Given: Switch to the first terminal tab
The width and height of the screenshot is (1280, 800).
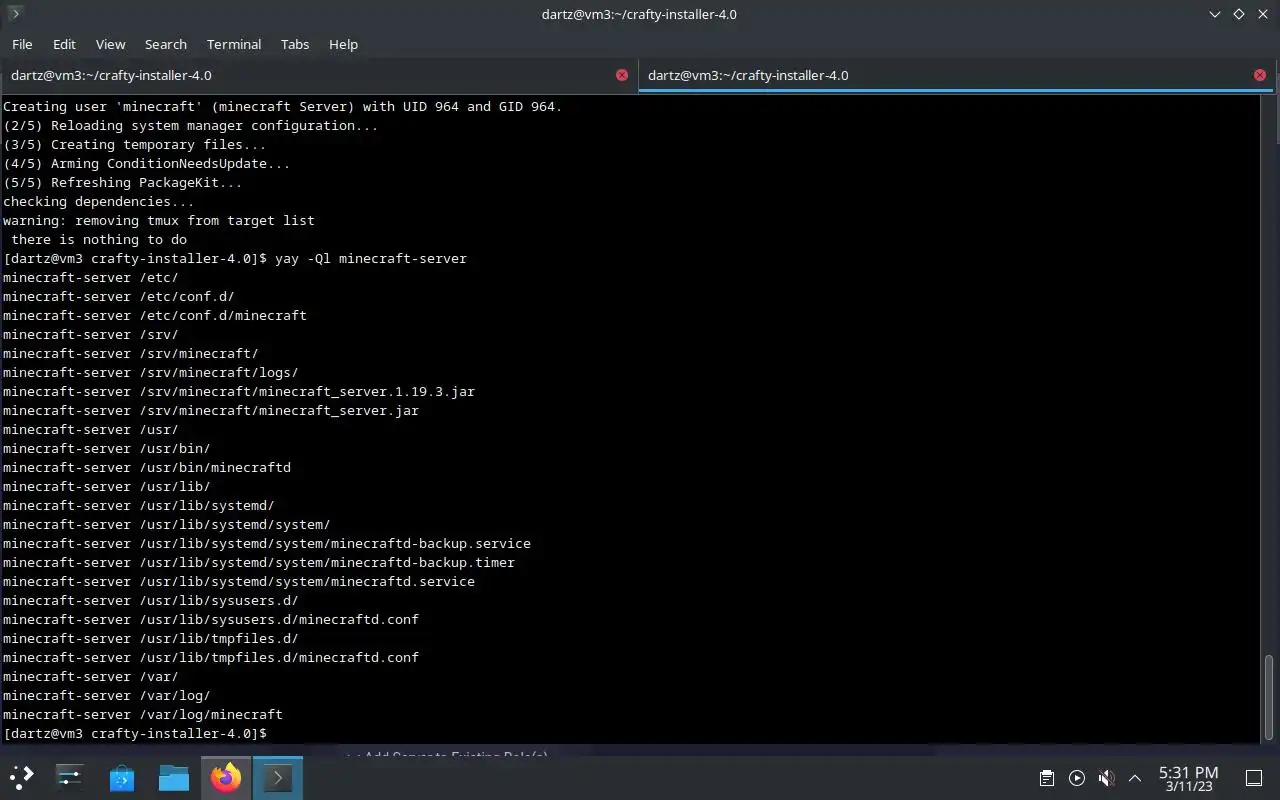Looking at the screenshot, I should [319, 75].
